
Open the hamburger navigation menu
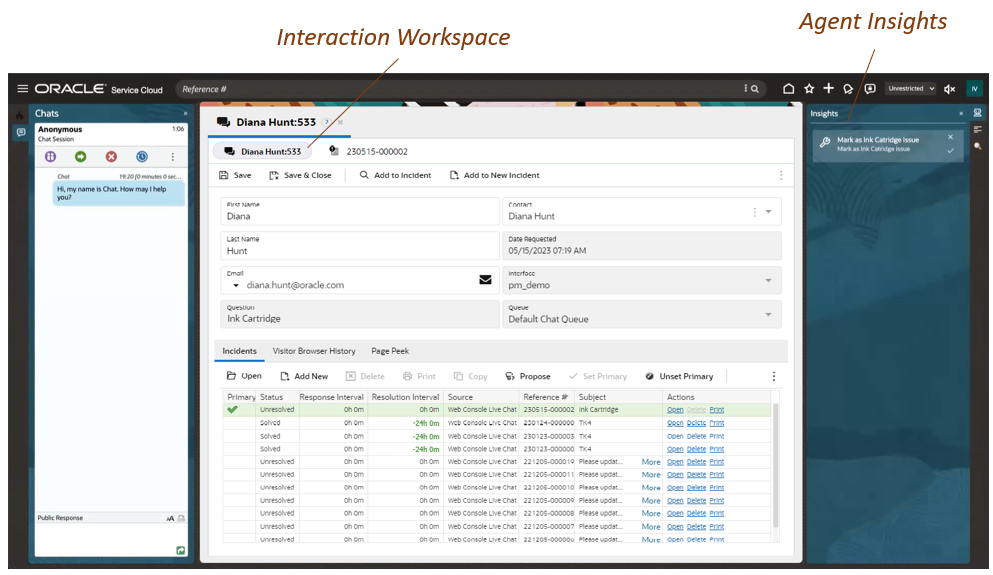coord(22,89)
